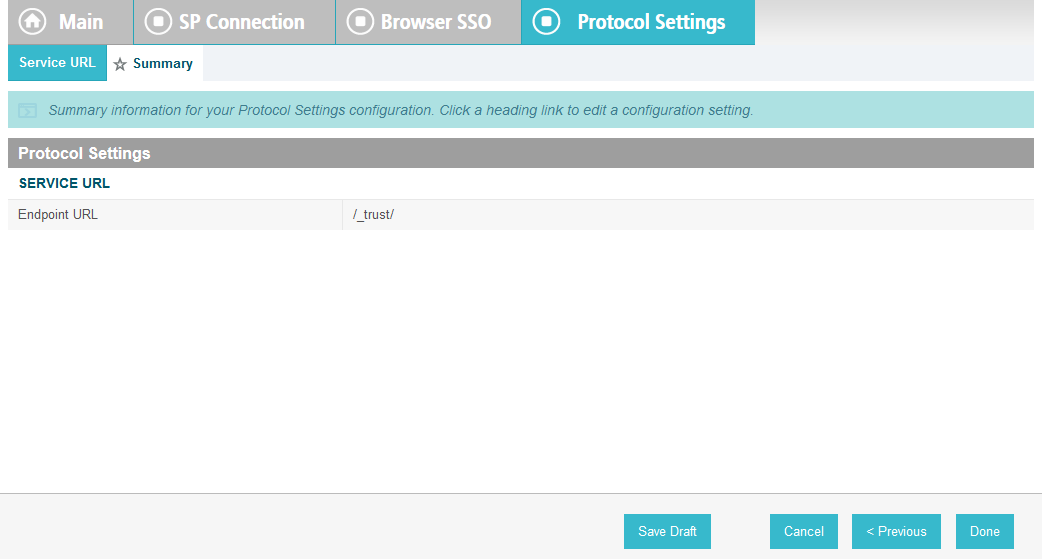Click the Endpoint URL row label
The width and height of the screenshot is (1042, 559).
[58, 215]
